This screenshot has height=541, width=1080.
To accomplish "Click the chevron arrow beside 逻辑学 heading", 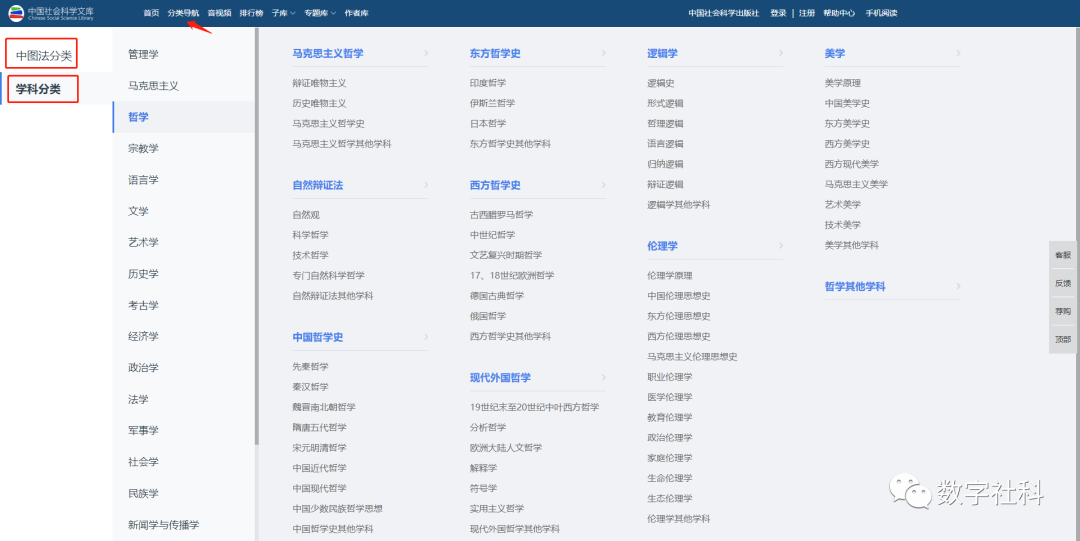I will pos(781,53).
